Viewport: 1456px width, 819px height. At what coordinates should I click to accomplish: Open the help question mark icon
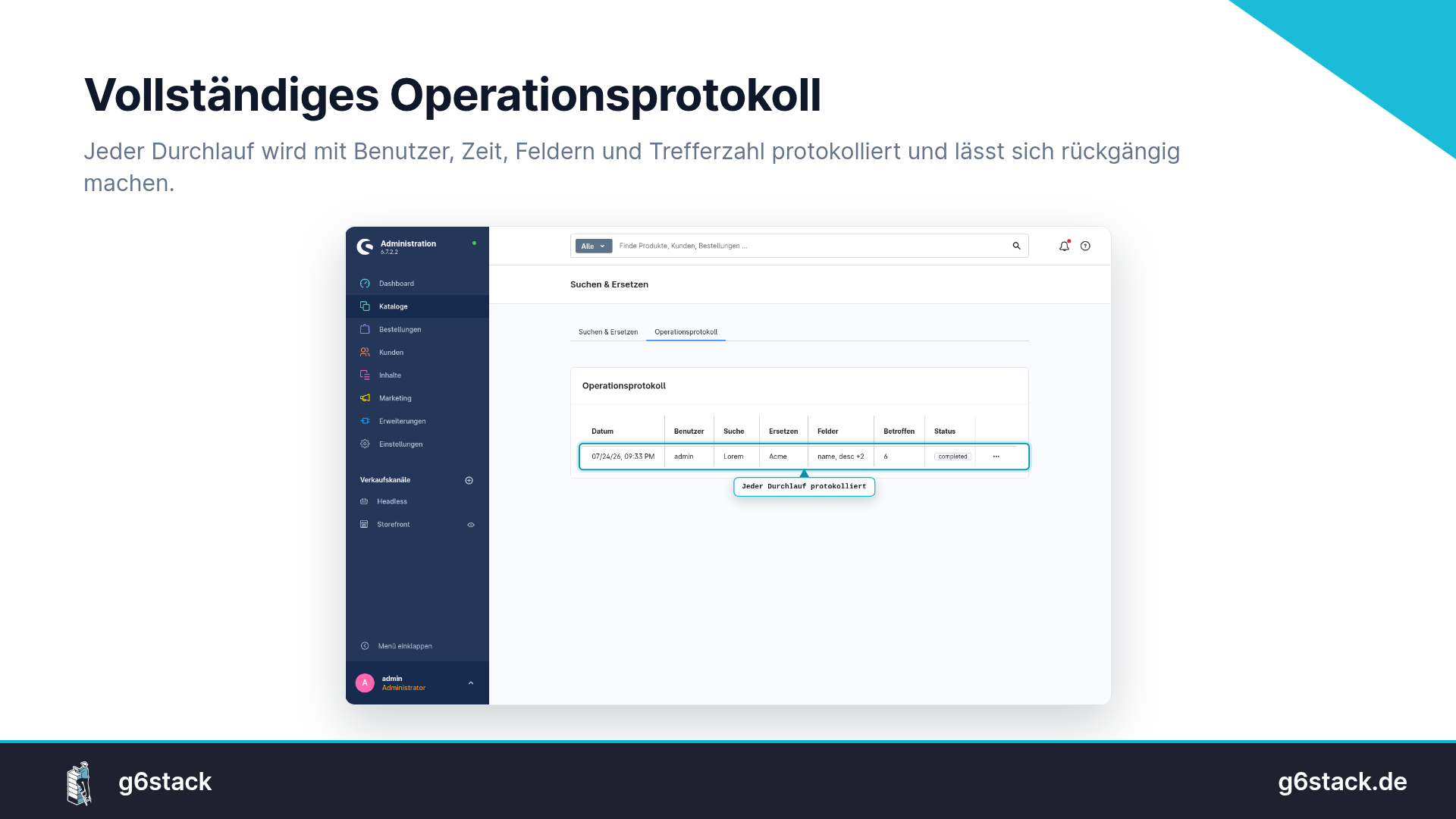(x=1085, y=246)
